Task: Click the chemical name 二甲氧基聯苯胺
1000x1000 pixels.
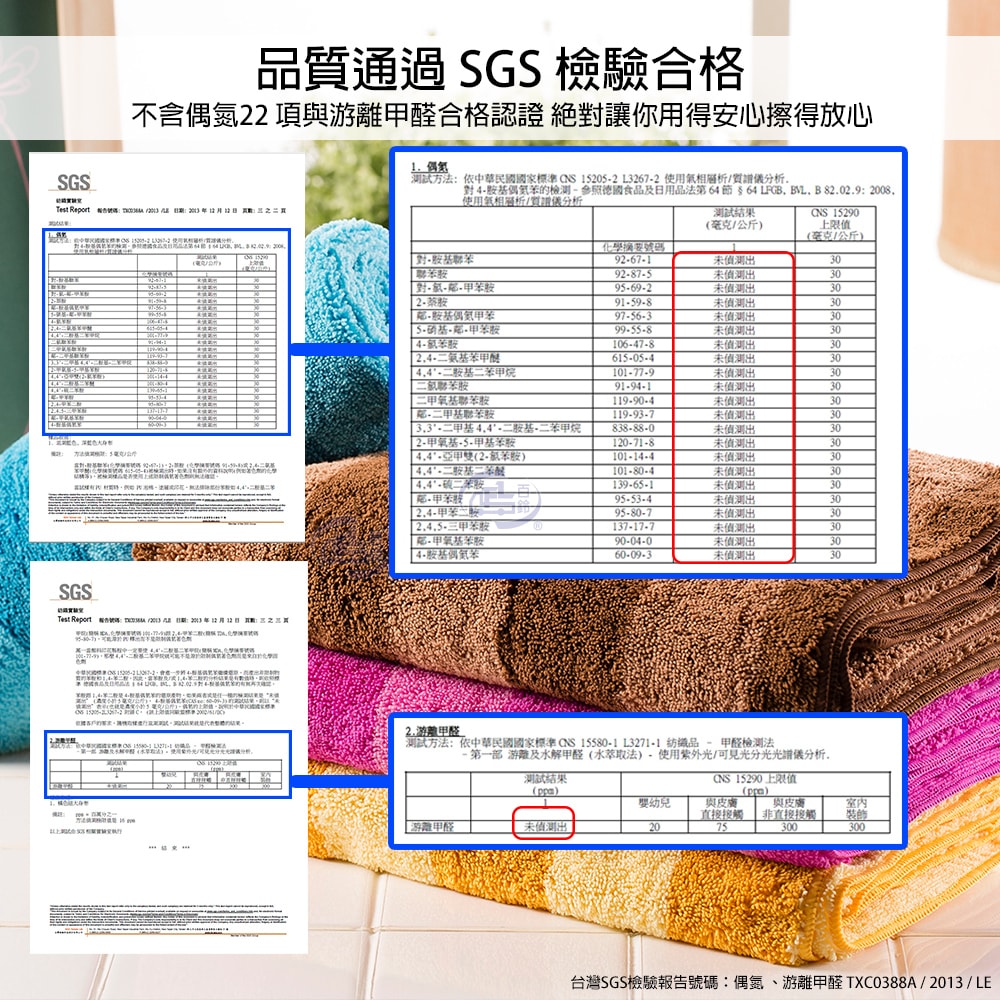Action: click(453, 401)
